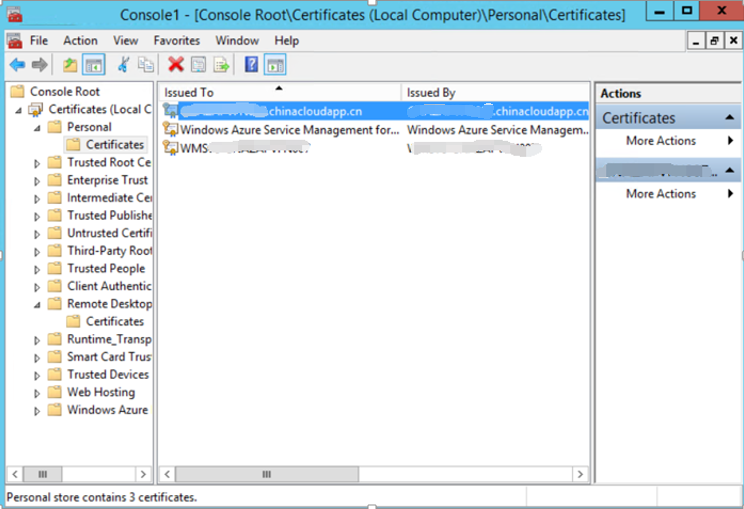Image resolution: width=744 pixels, height=509 pixels.
Task: Click the Export List toolbar icon
Action: (x=221, y=65)
